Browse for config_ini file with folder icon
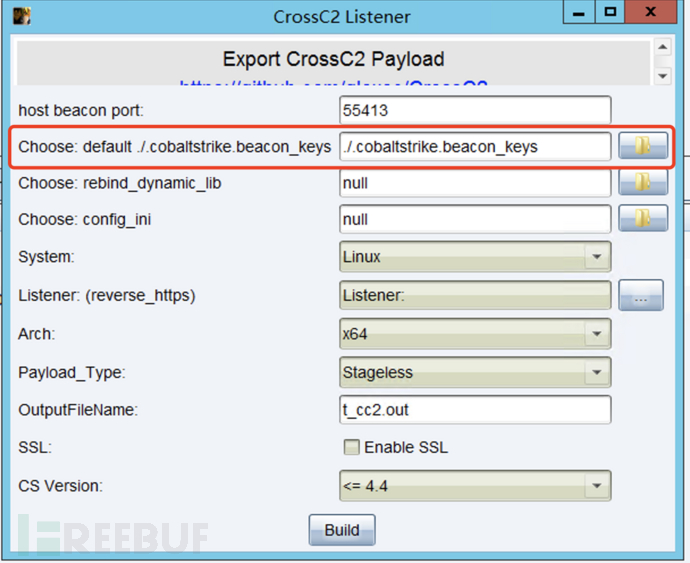 click(x=643, y=218)
